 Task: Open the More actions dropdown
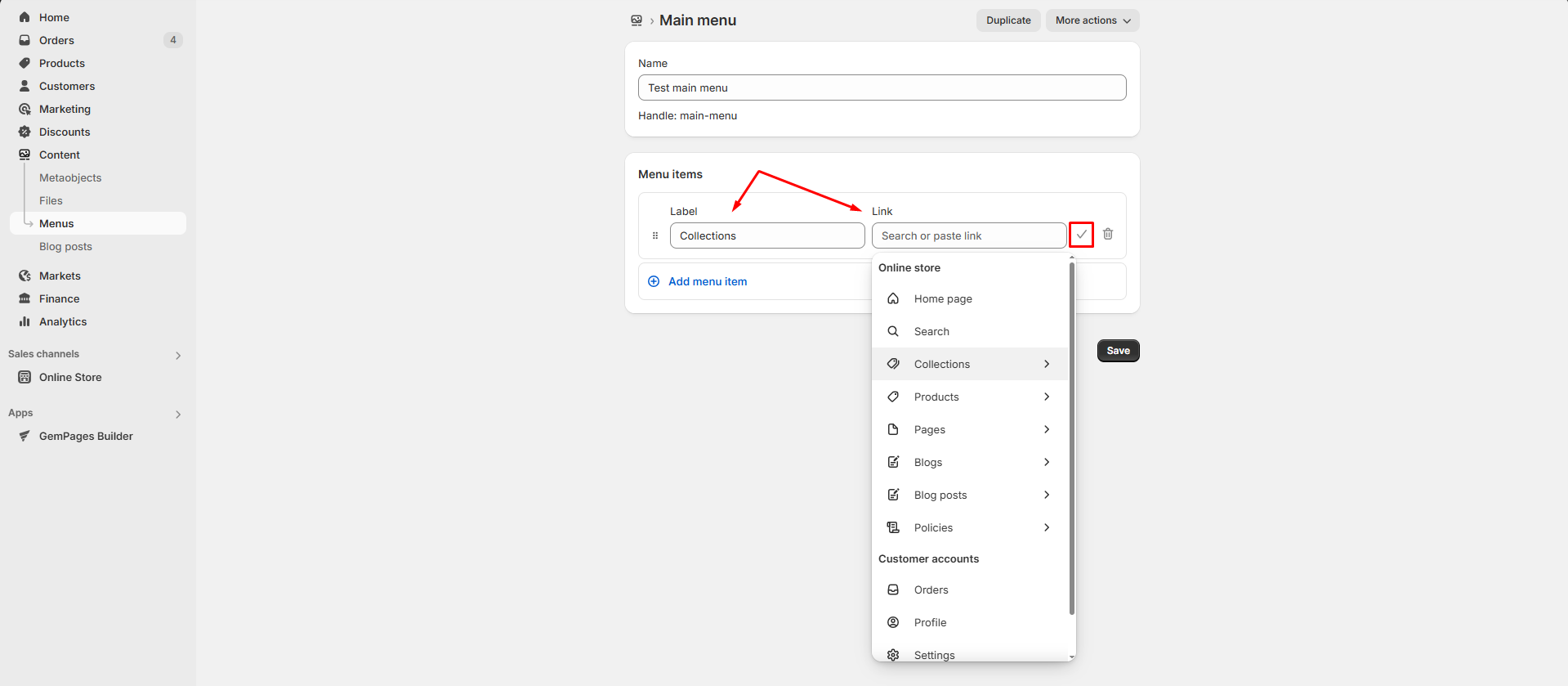tap(1092, 20)
